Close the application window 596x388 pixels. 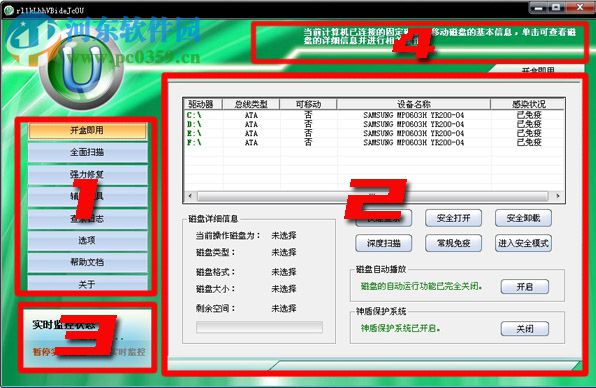[580, 7]
